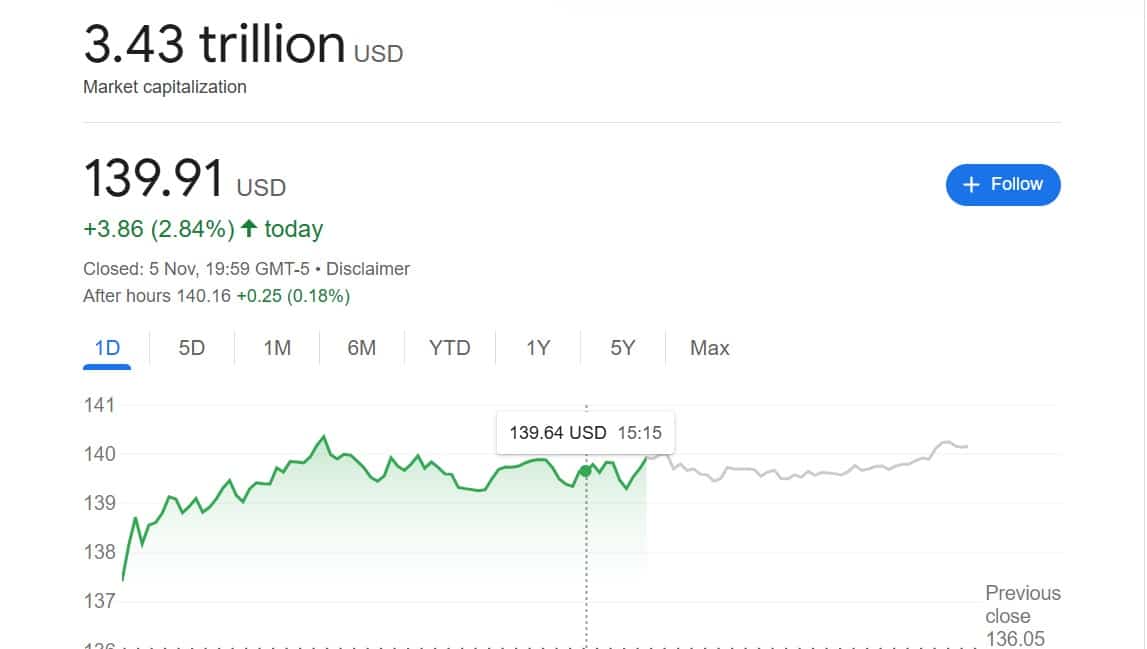Click the green dot marker on chart

[585, 470]
